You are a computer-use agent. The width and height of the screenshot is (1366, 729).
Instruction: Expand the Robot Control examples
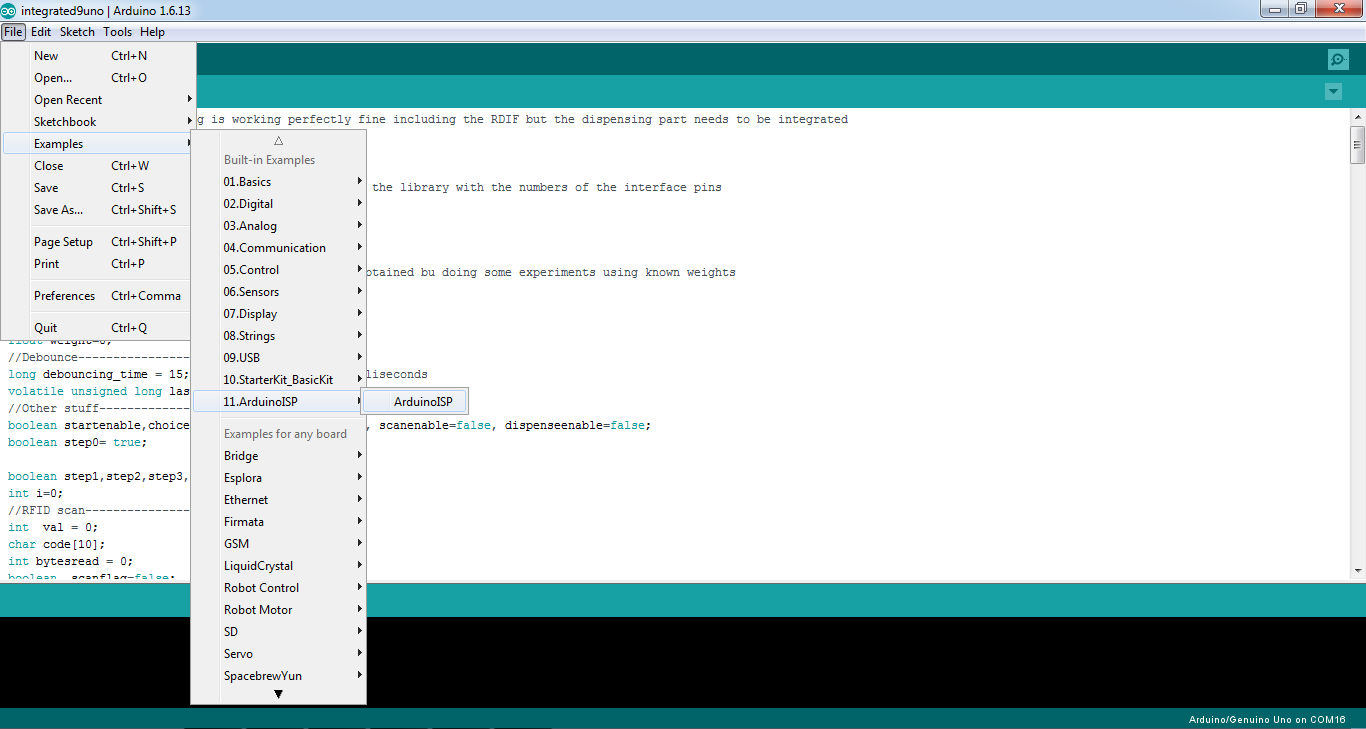[279, 588]
